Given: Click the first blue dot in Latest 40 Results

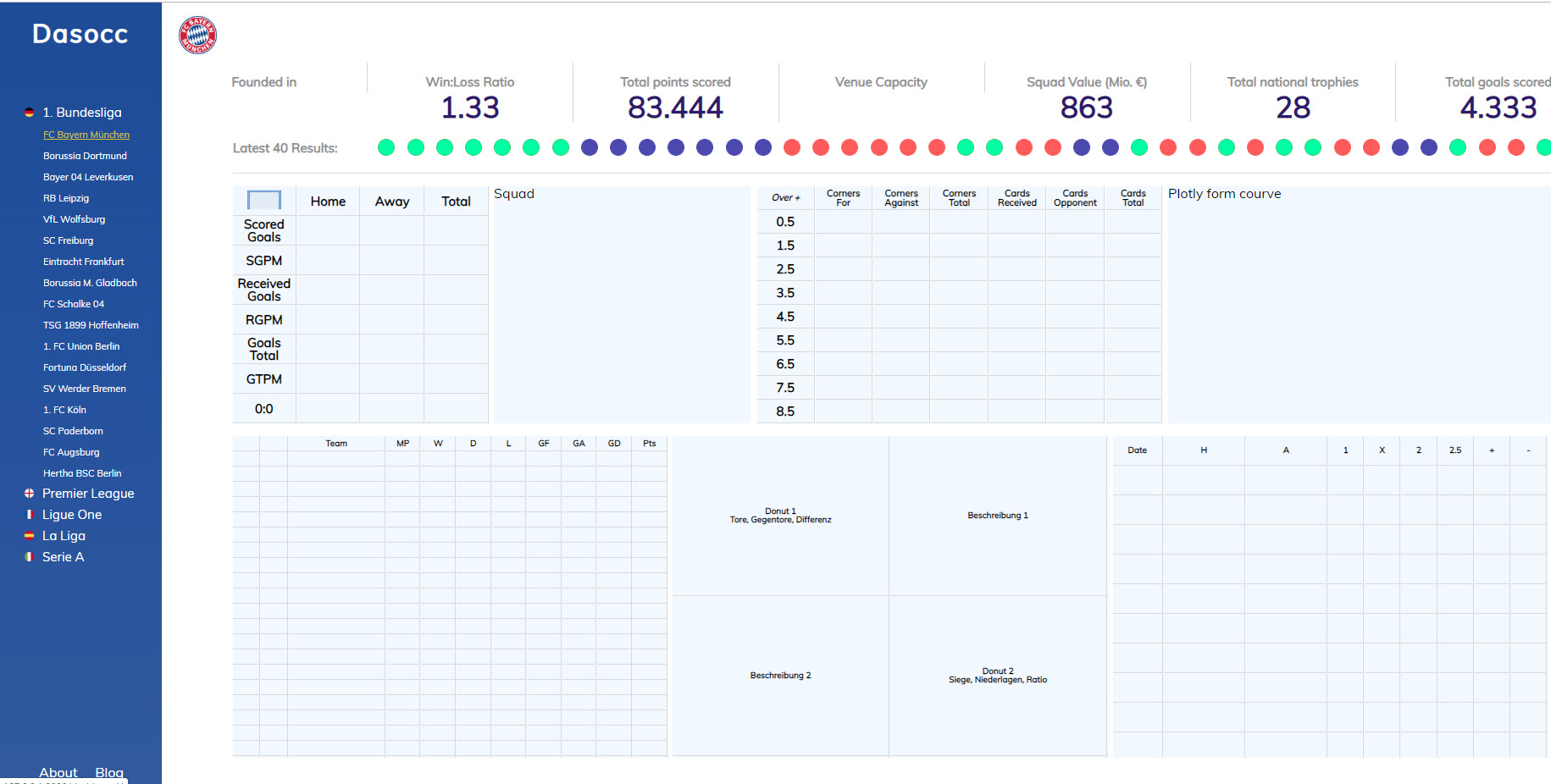Looking at the screenshot, I should [590, 147].
